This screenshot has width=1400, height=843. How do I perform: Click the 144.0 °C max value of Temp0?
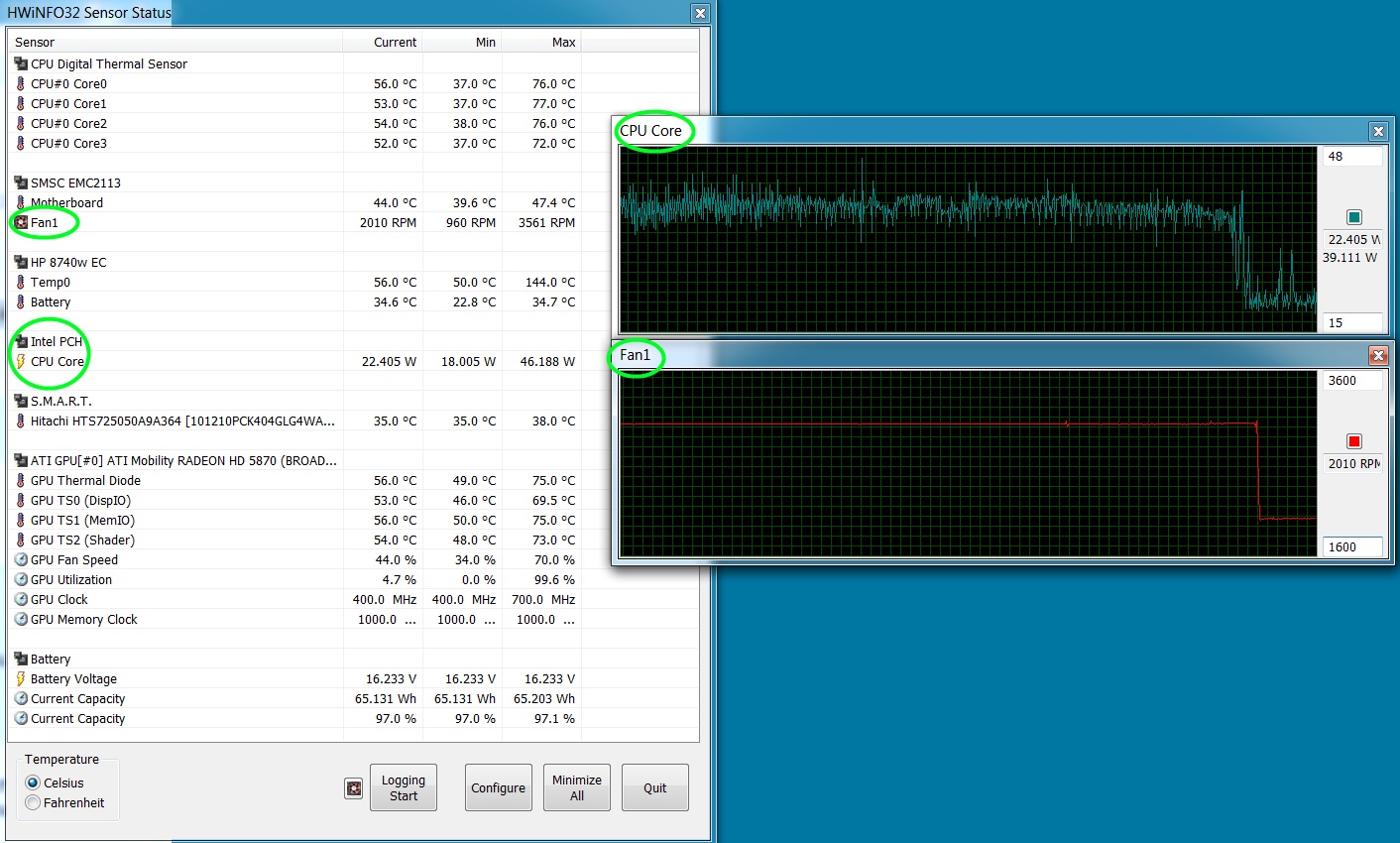(550, 282)
